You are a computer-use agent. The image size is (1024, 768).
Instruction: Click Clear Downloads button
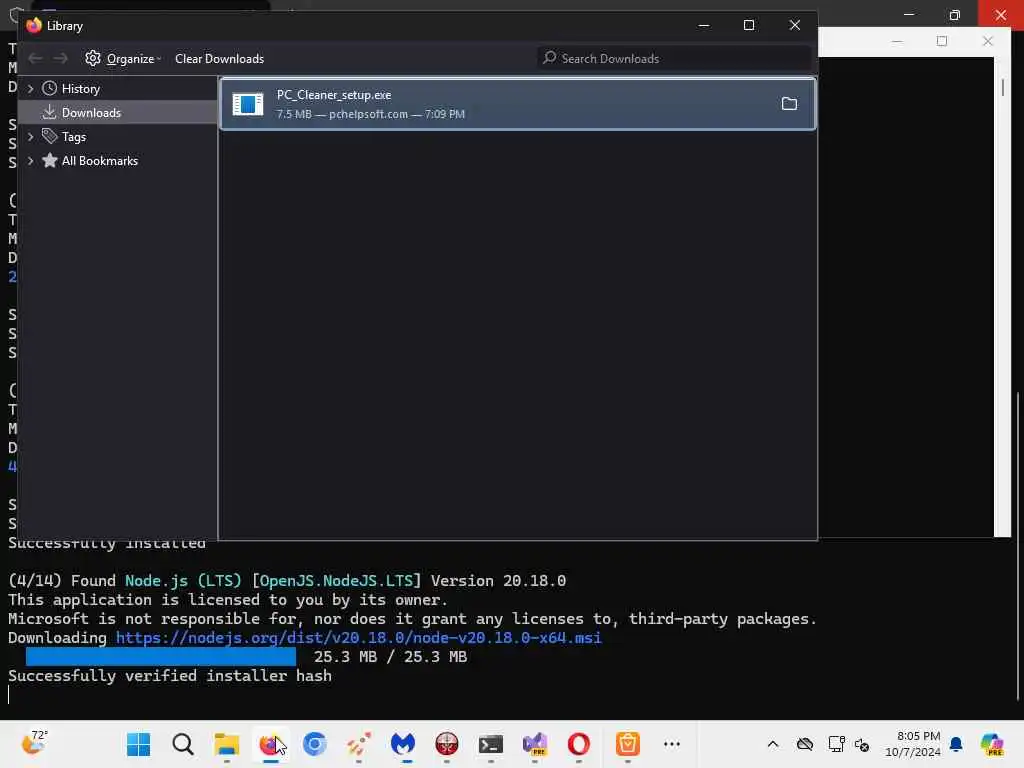(x=219, y=59)
